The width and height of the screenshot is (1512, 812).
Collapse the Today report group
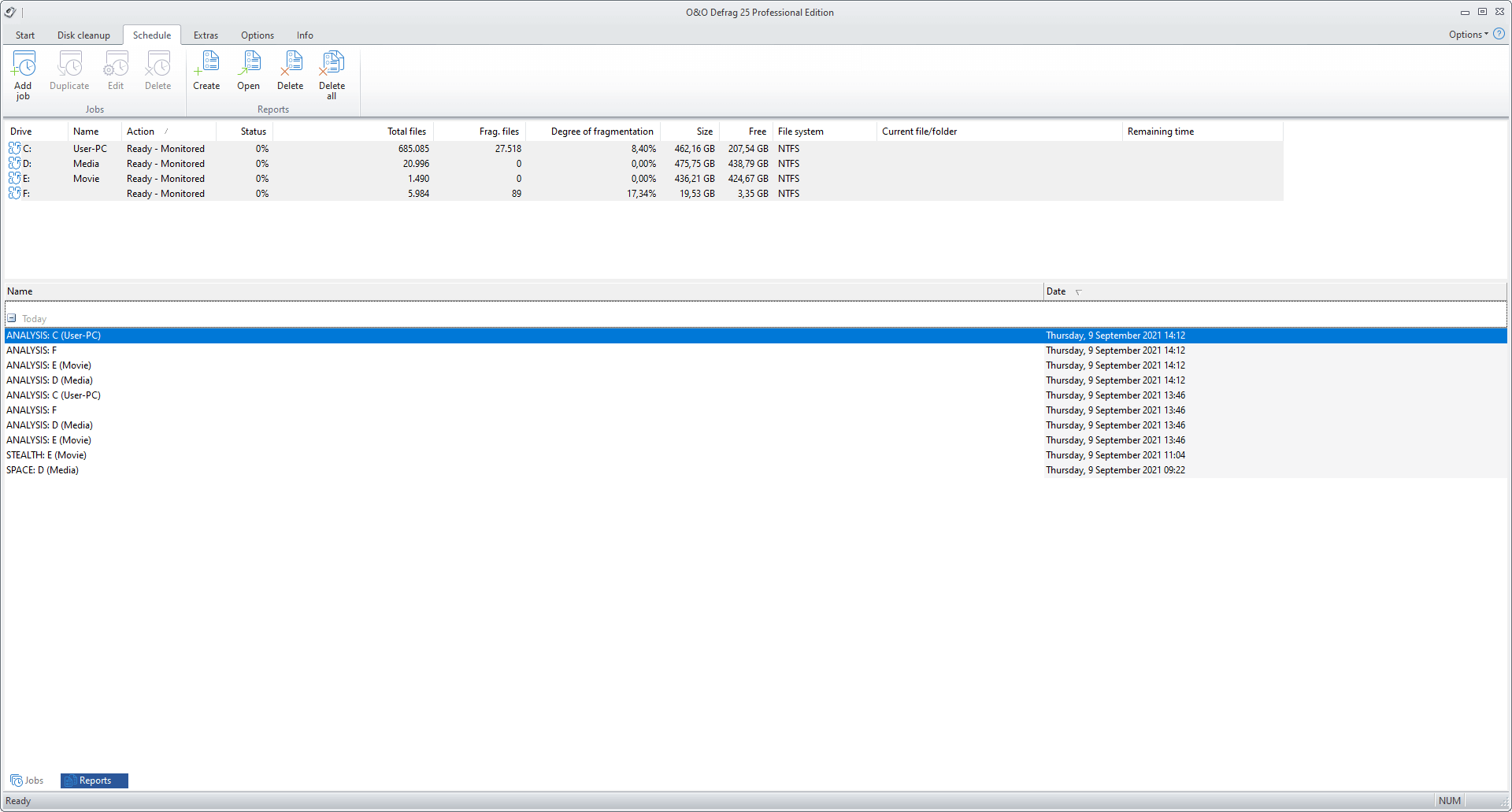pos(12,318)
